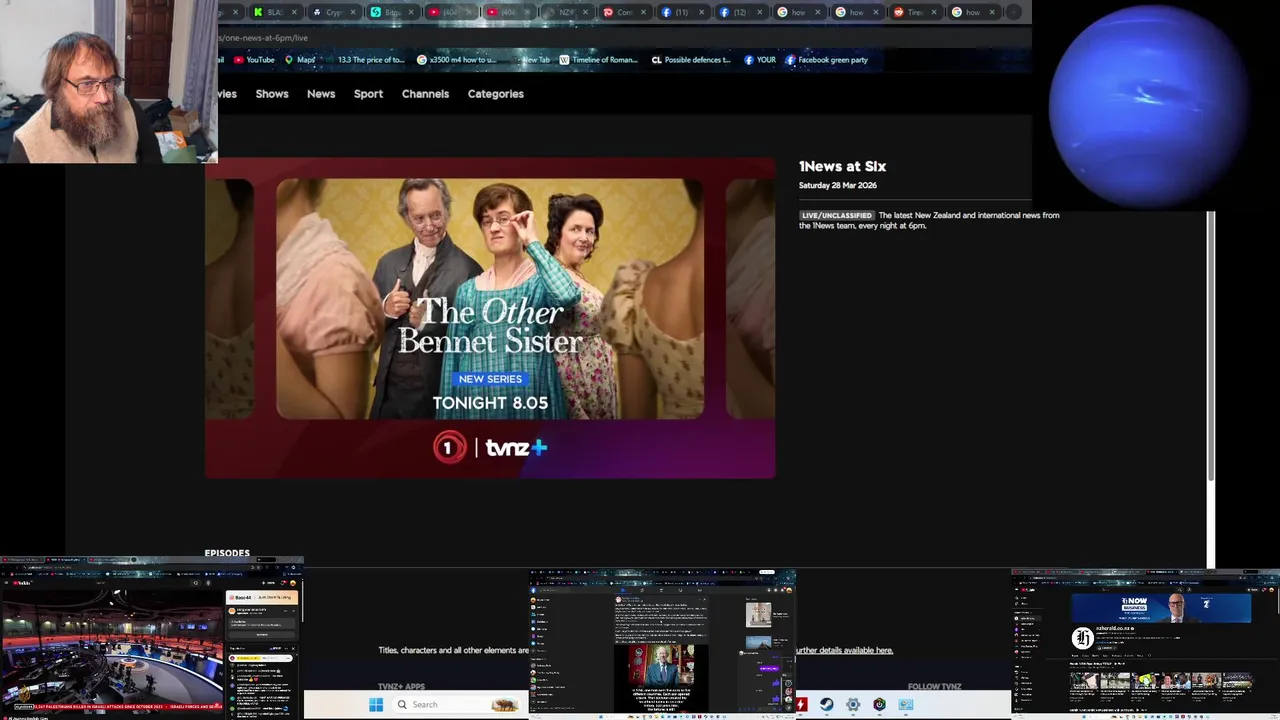Click the NEW SERIES badge in promo
The width and height of the screenshot is (1280, 720).
[x=490, y=379]
